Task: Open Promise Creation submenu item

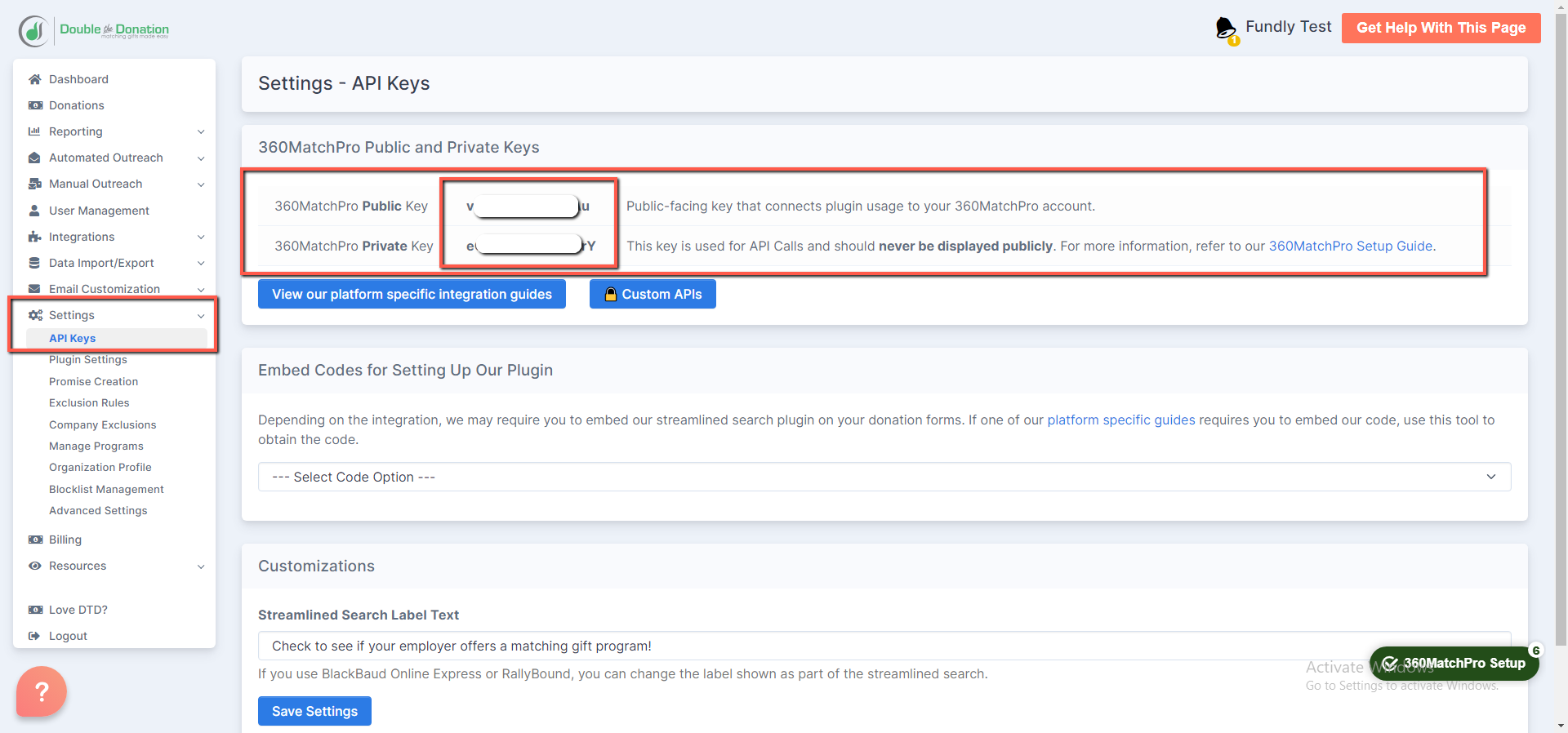Action: pos(93,381)
